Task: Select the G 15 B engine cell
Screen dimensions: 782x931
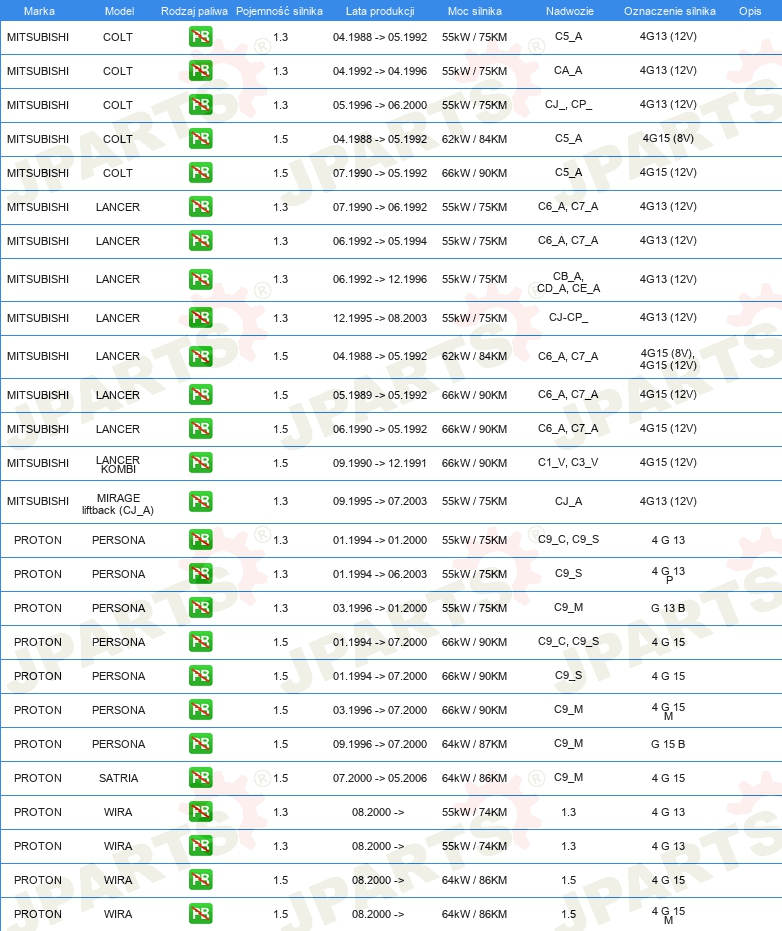Action: tap(668, 744)
